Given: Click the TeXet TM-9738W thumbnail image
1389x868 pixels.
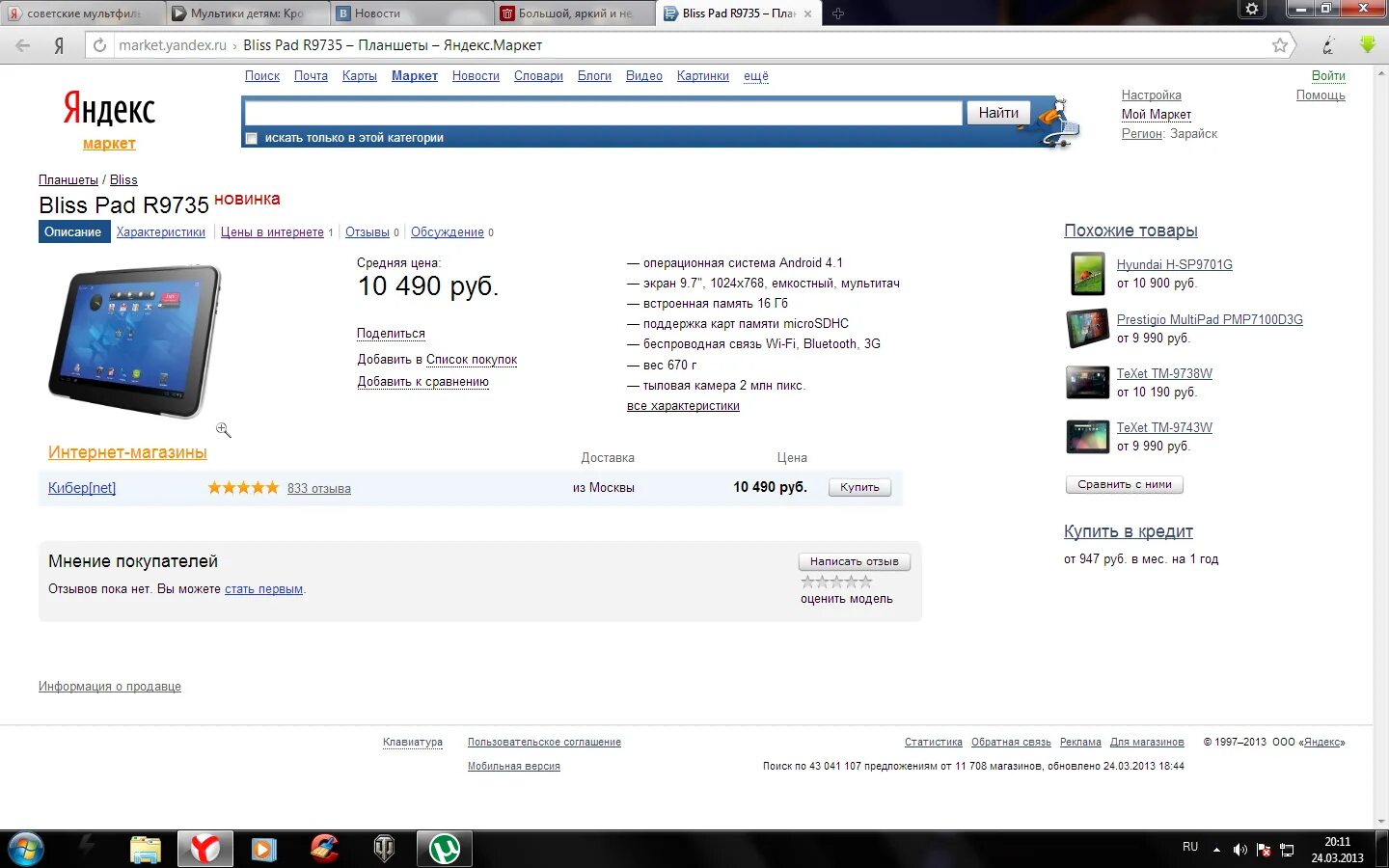Looking at the screenshot, I should pyautogui.click(x=1088, y=382).
